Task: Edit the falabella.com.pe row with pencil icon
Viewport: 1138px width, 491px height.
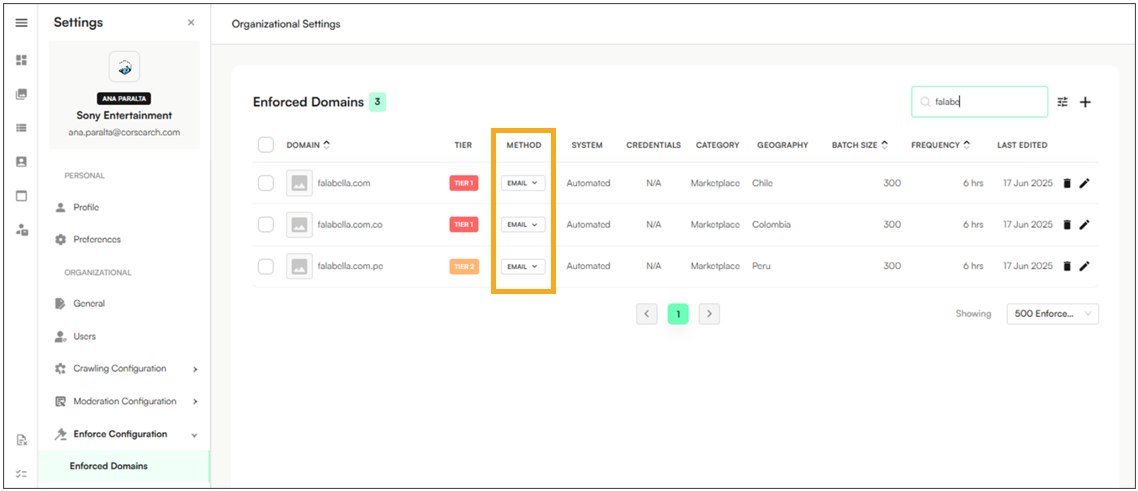Action: (x=1084, y=266)
